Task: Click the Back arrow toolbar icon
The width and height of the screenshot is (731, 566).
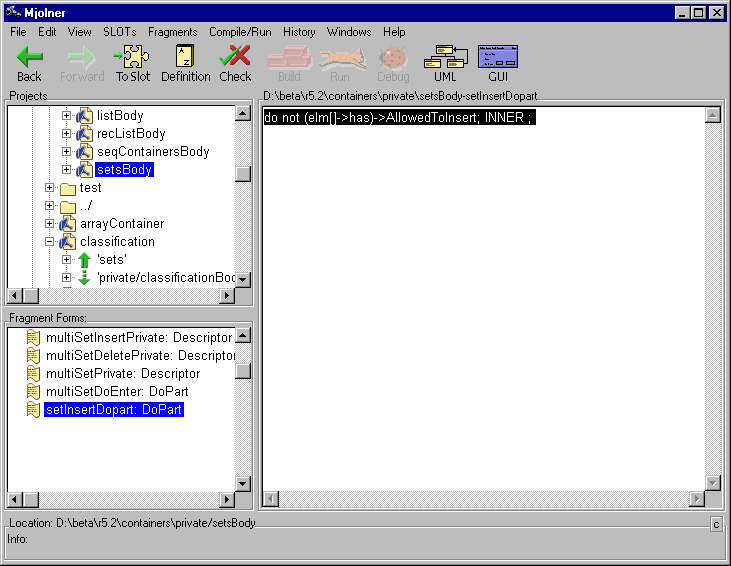Action: [x=30, y=57]
